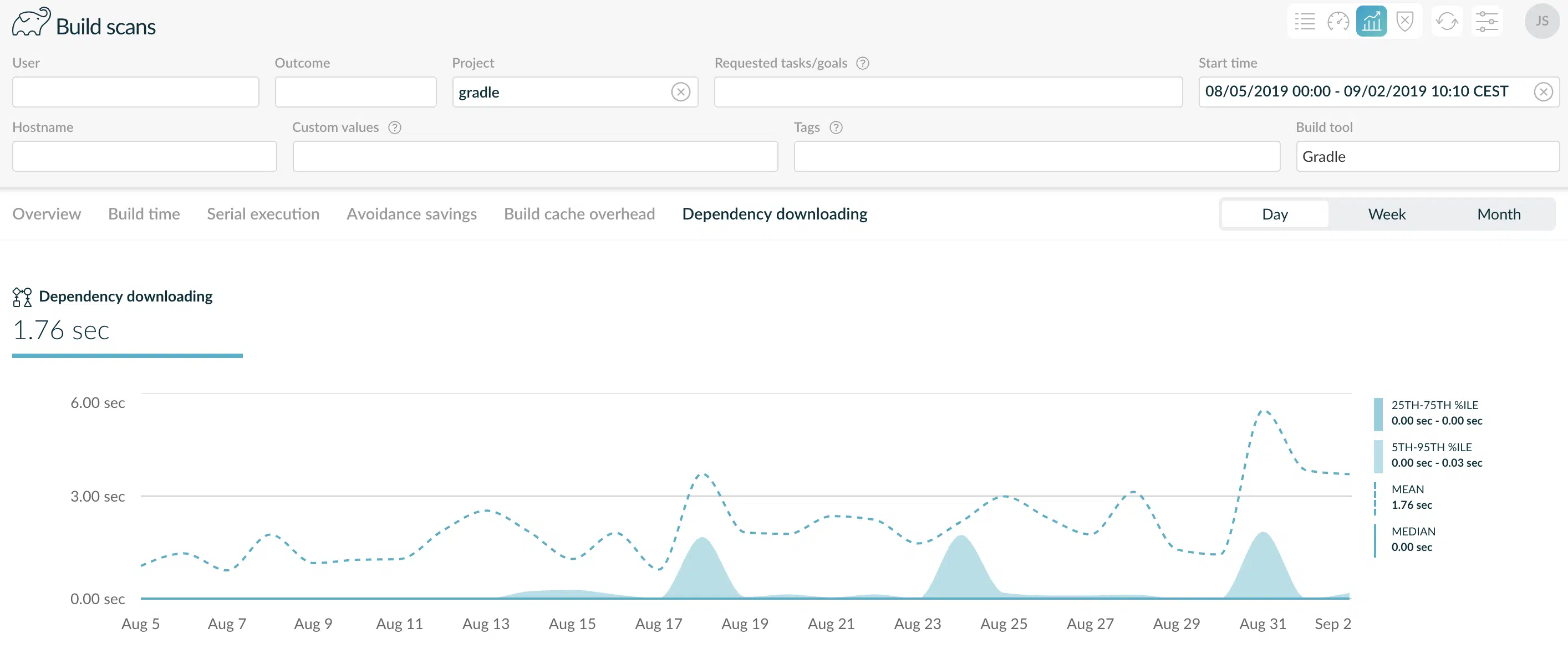The width and height of the screenshot is (1568, 664).
Task: Click the refresh arrows icon
Action: [1447, 22]
